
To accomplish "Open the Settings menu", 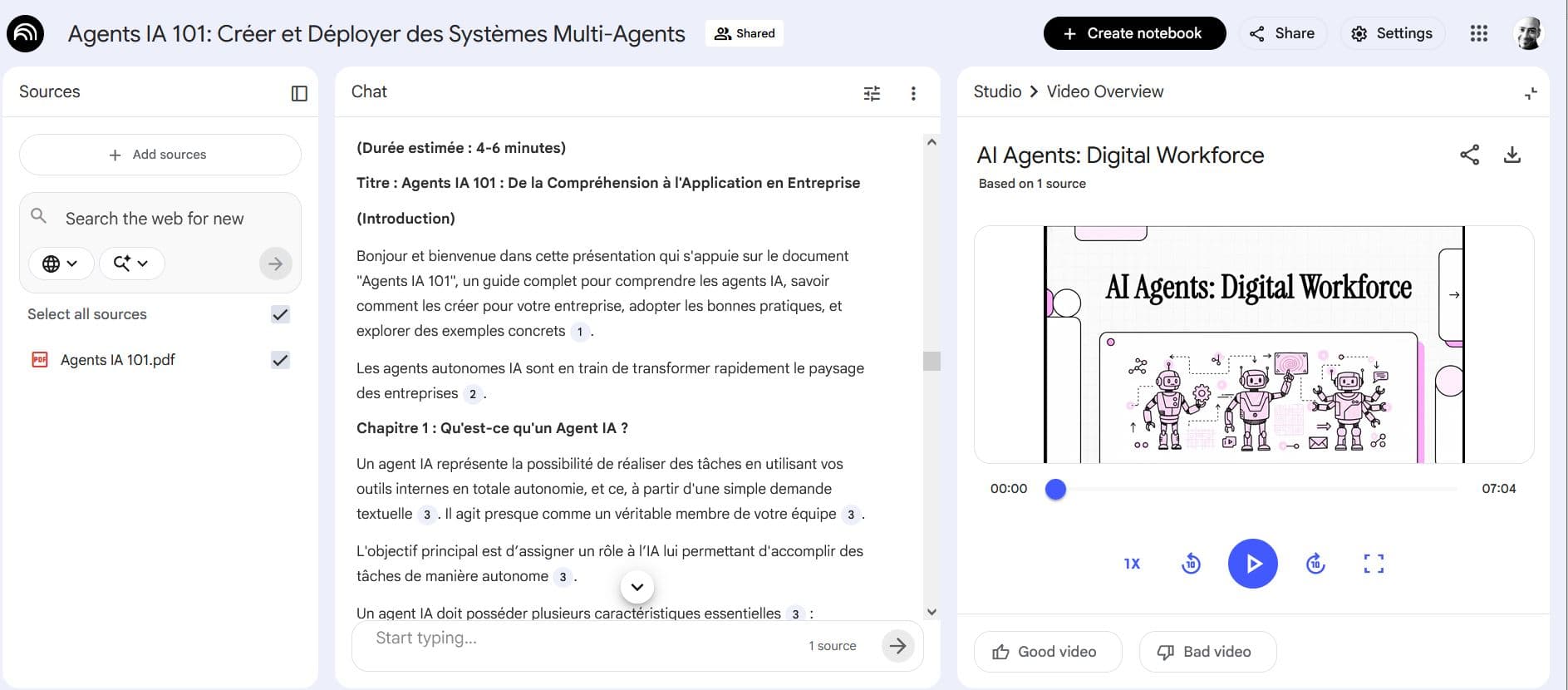I will click(x=1392, y=33).
